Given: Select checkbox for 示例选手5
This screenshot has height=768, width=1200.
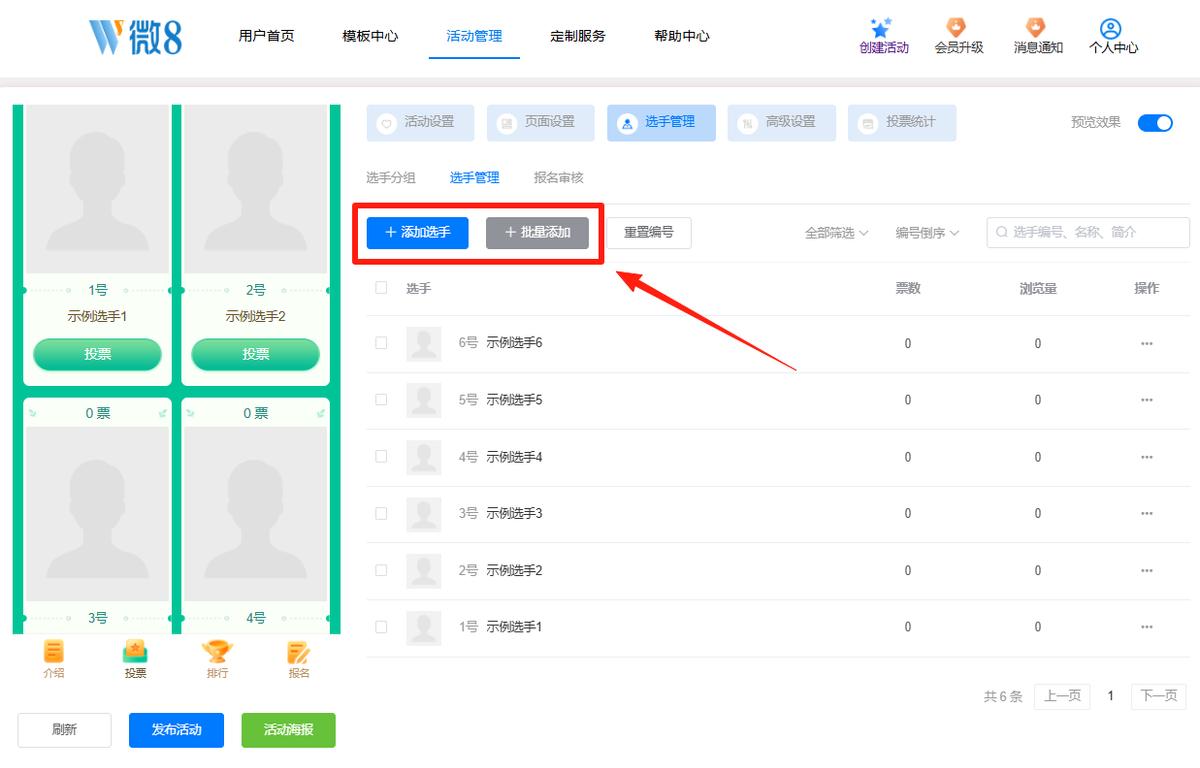Looking at the screenshot, I should (381, 400).
